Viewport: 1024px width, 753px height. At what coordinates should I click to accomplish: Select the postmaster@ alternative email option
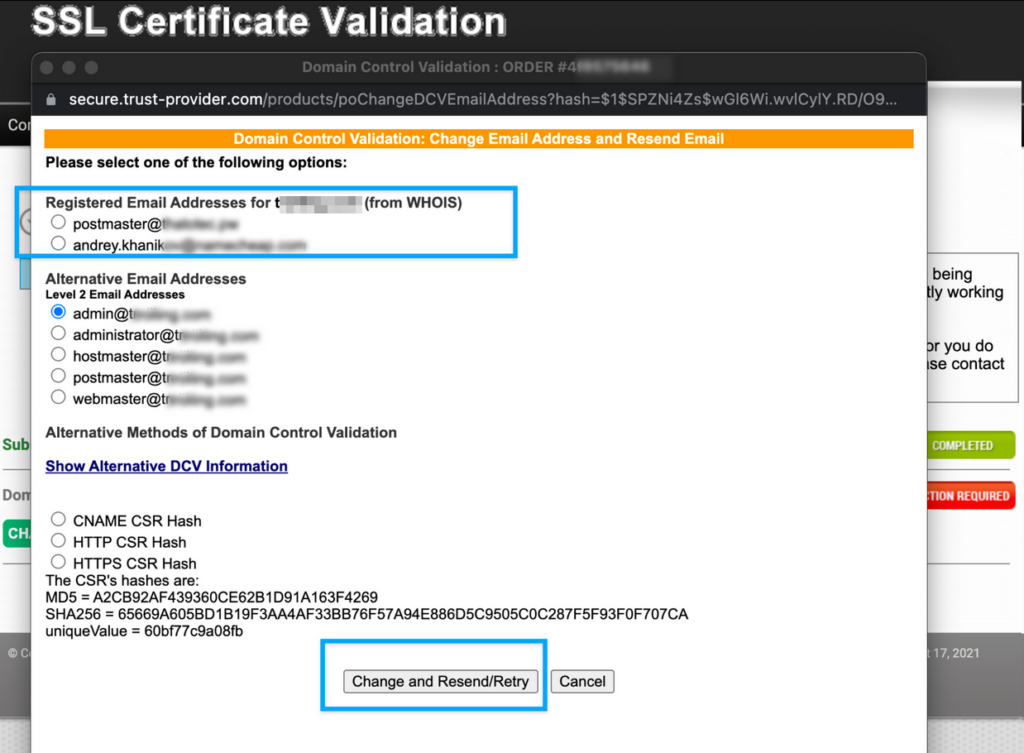(57, 377)
